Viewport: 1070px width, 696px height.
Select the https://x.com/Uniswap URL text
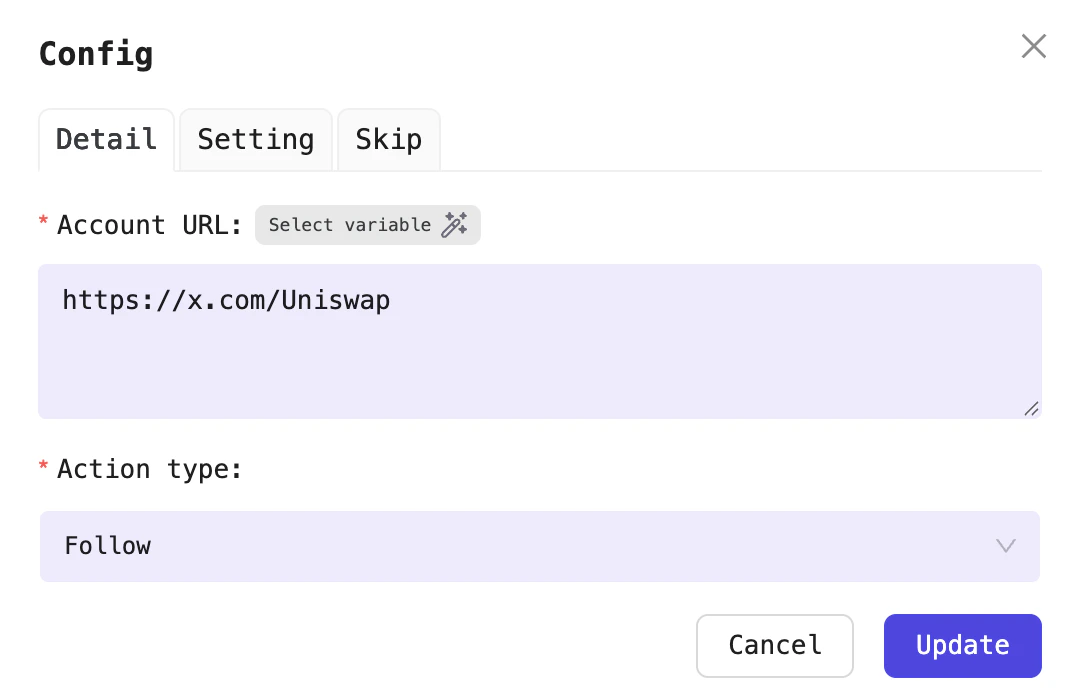coord(226,300)
